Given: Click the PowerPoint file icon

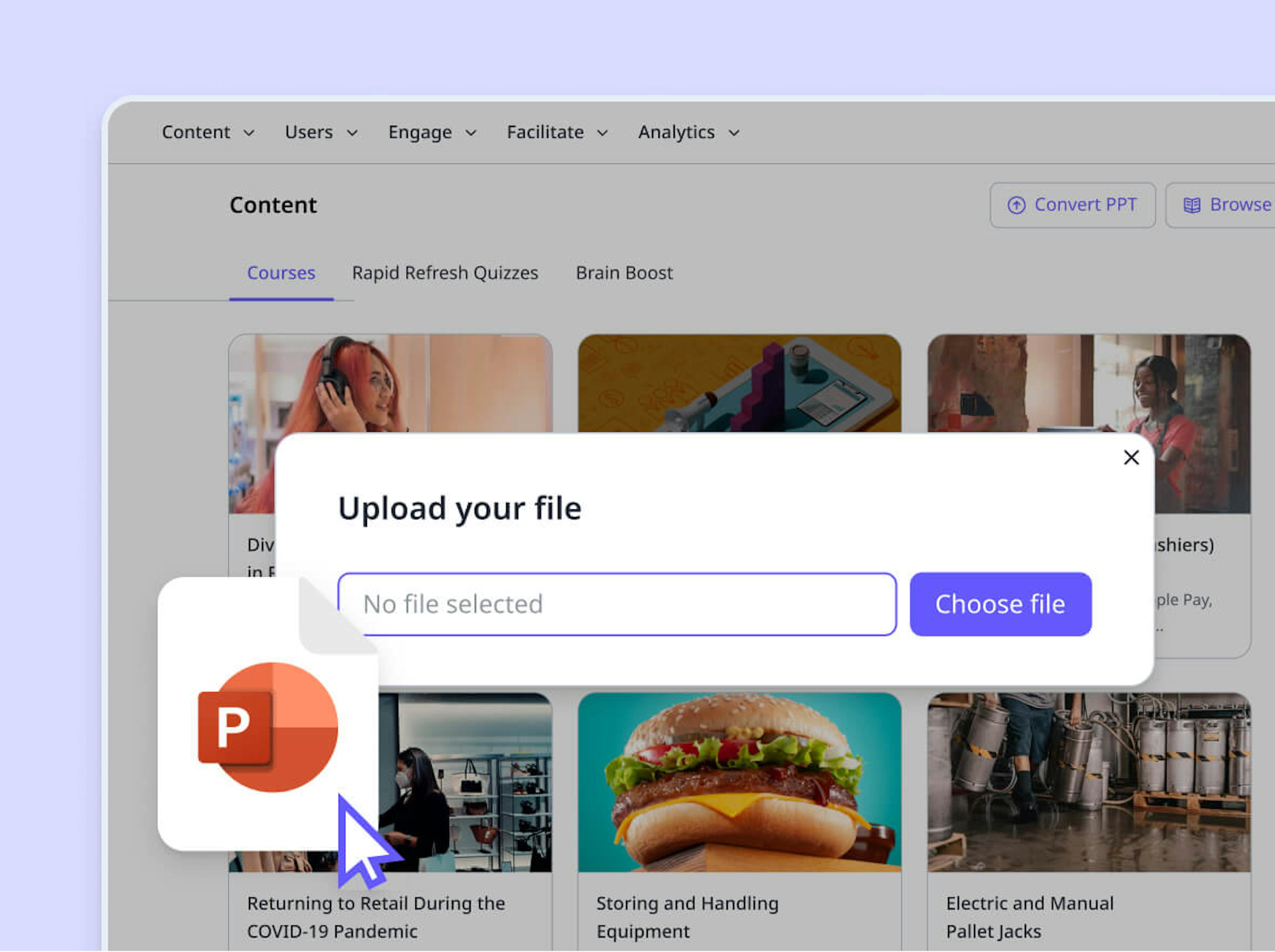Looking at the screenshot, I should click(268, 714).
